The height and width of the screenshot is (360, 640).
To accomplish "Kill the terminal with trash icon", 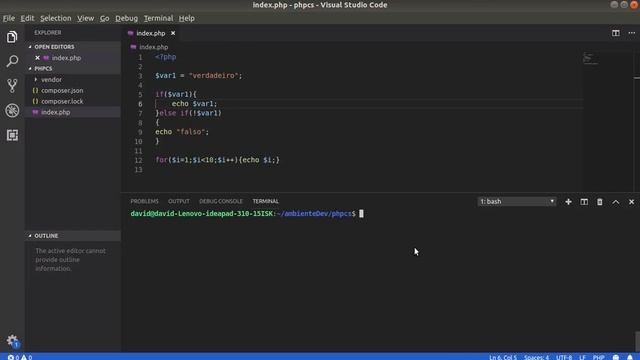I will (600, 202).
